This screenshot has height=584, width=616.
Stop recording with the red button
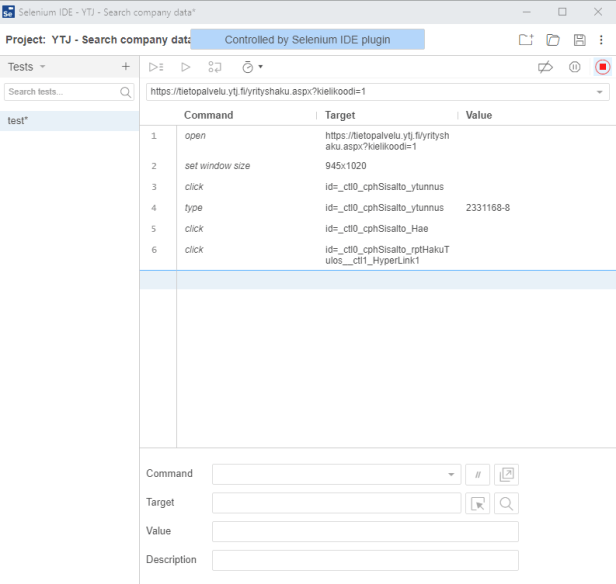[602, 67]
